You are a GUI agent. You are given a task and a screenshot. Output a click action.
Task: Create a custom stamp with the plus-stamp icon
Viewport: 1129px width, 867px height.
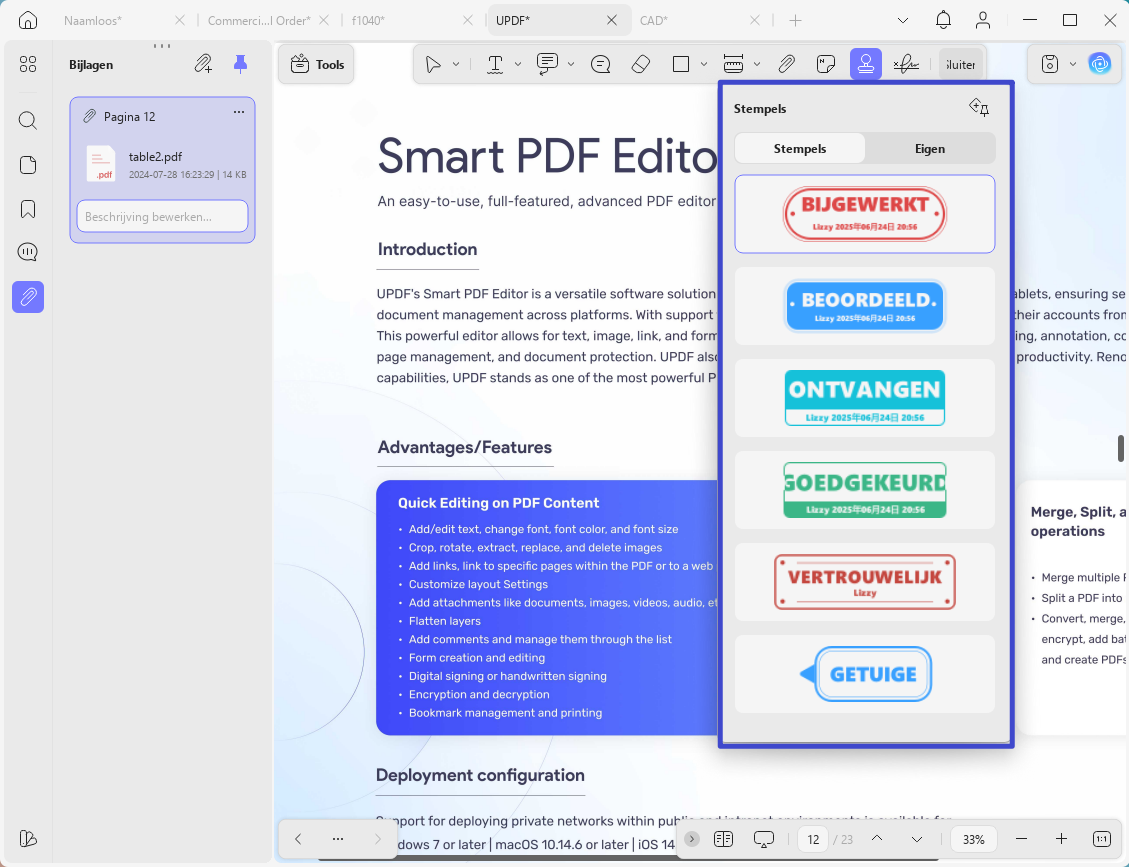point(979,108)
